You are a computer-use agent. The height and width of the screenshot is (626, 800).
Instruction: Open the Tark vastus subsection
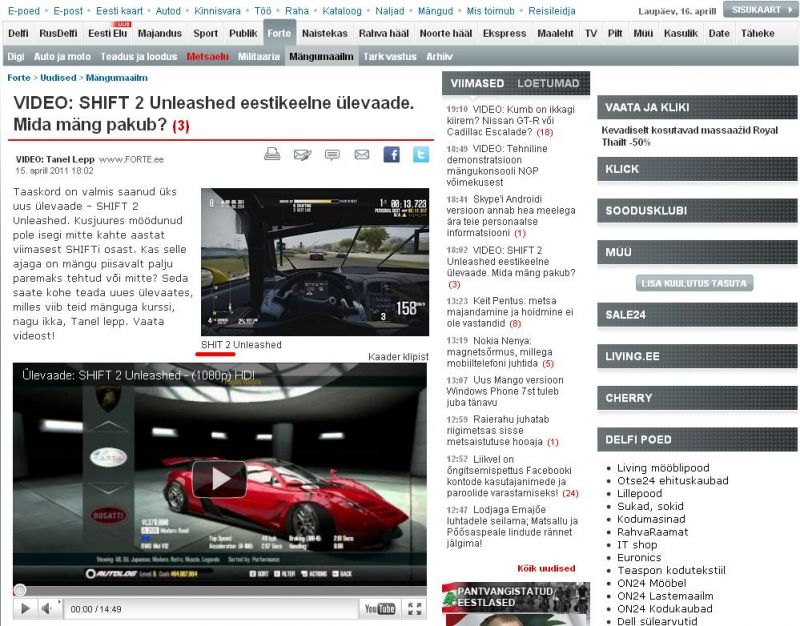click(390, 57)
